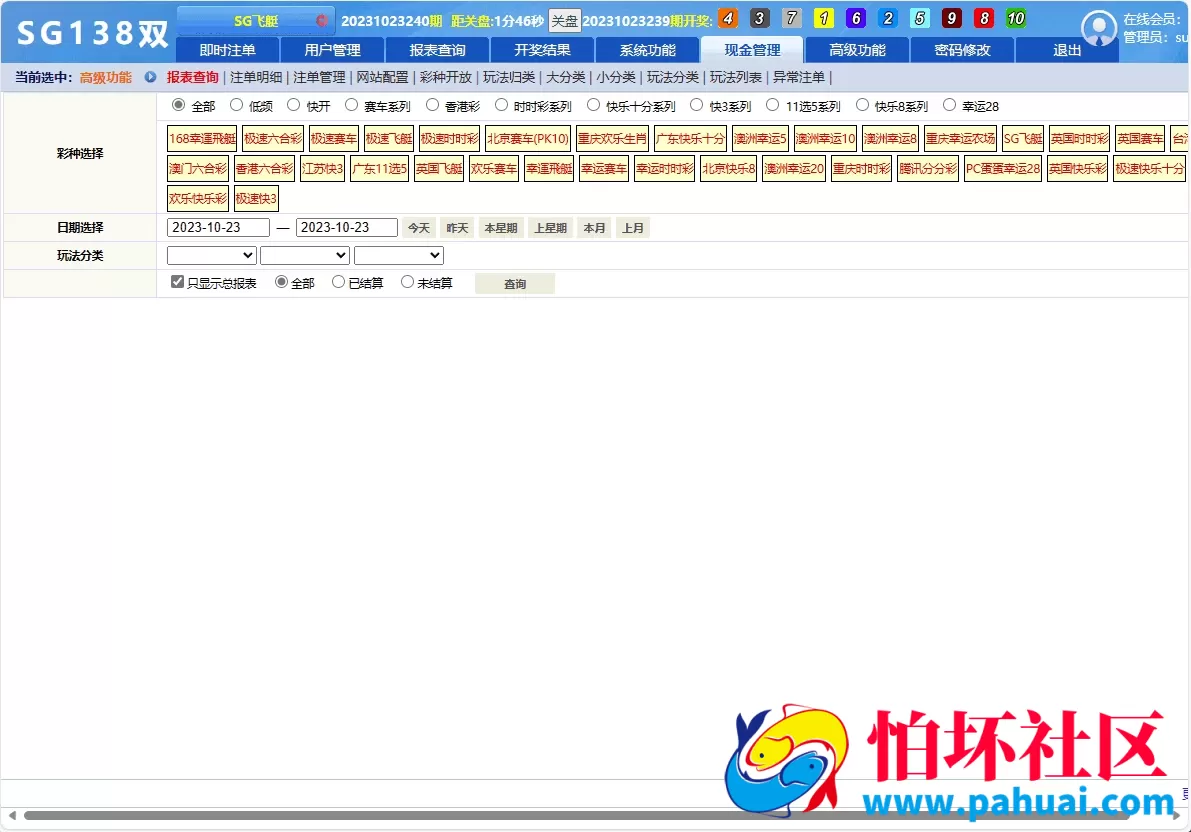This screenshot has width=1191, height=832.
Task: Select the 快乐8系列 radio option
Action: coord(862,105)
